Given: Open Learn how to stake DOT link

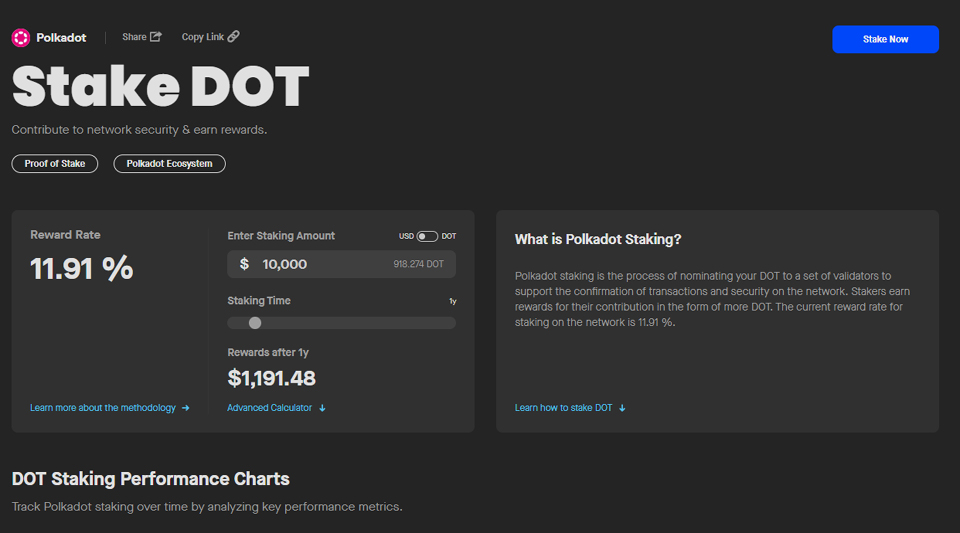Looking at the screenshot, I should pyautogui.click(x=570, y=408).
